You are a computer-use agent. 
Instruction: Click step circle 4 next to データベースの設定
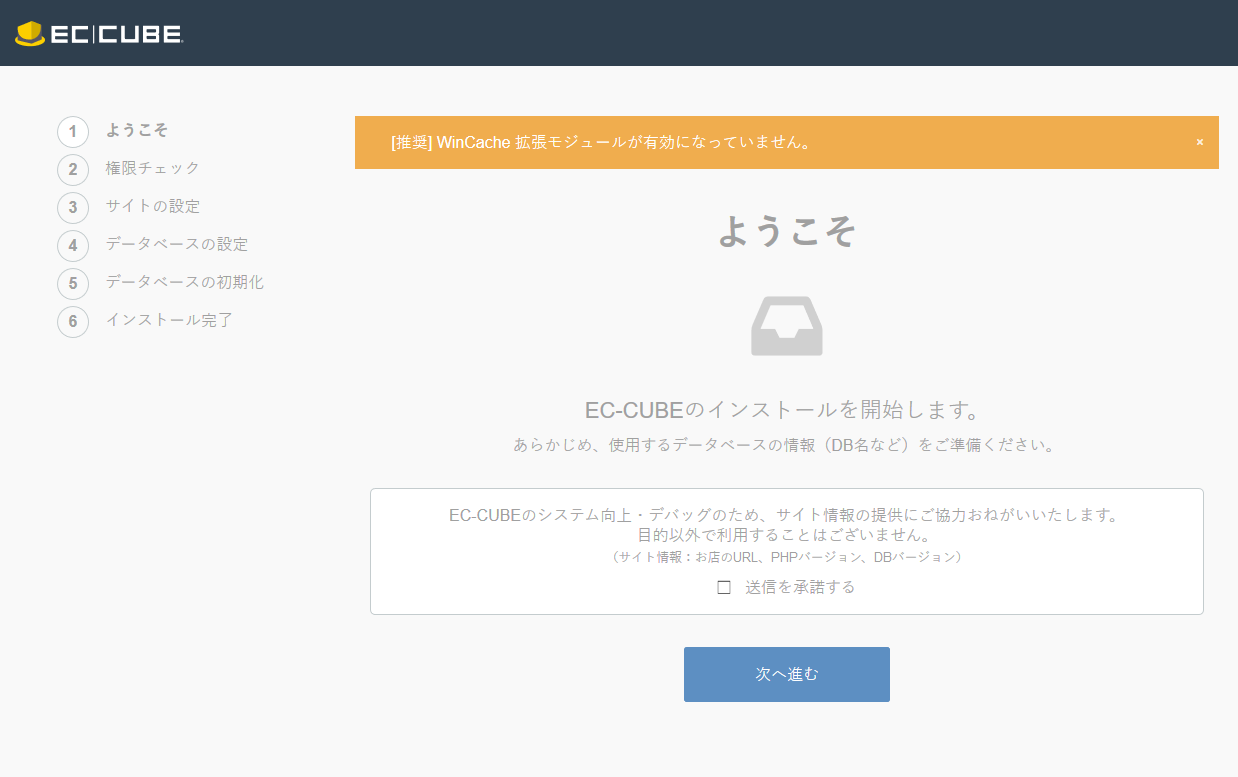pyautogui.click(x=73, y=245)
